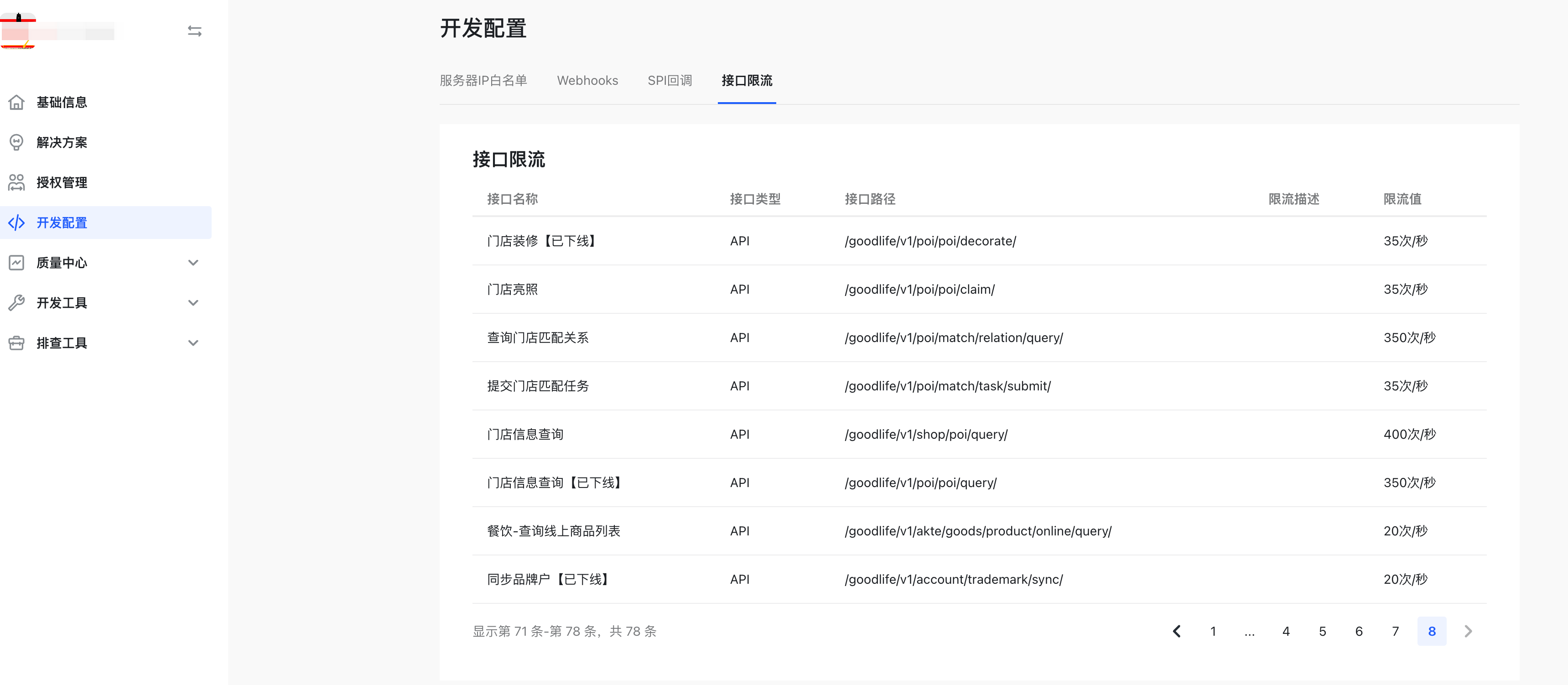Expand the 开发工具 submenu chevron
The height and width of the screenshot is (685, 1568).
[x=193, y=303]
